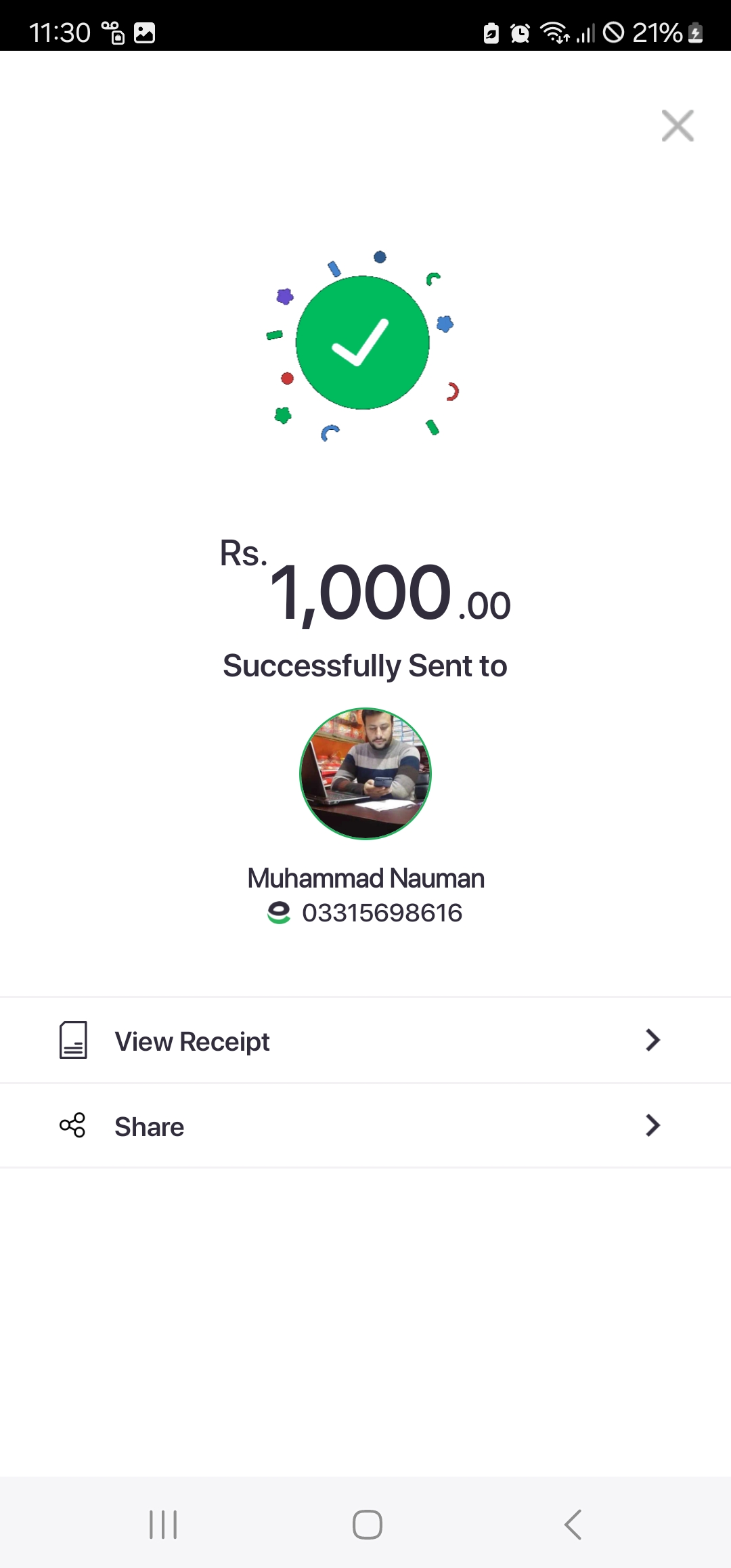
Task: Close the payment success screen
Action: (x=678, y=126)
